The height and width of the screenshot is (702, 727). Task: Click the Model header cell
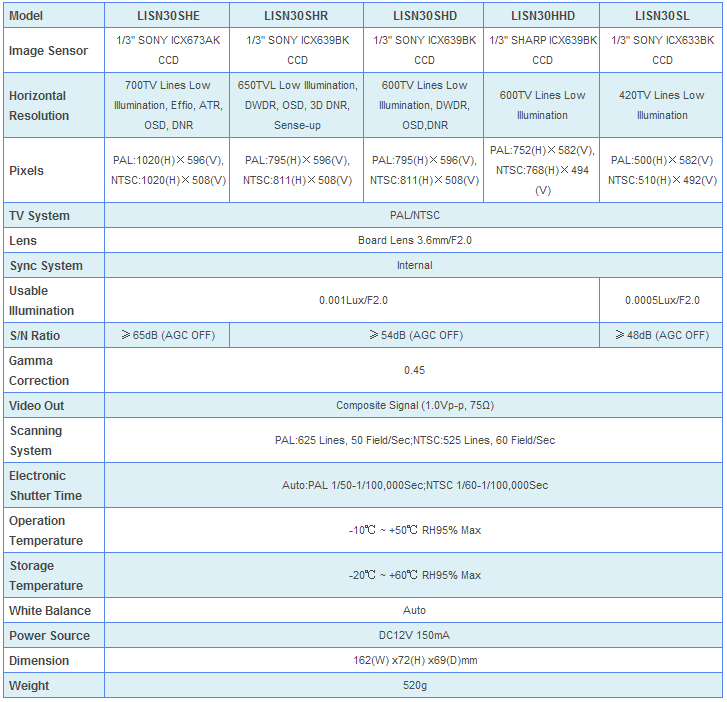pos(54,15)
